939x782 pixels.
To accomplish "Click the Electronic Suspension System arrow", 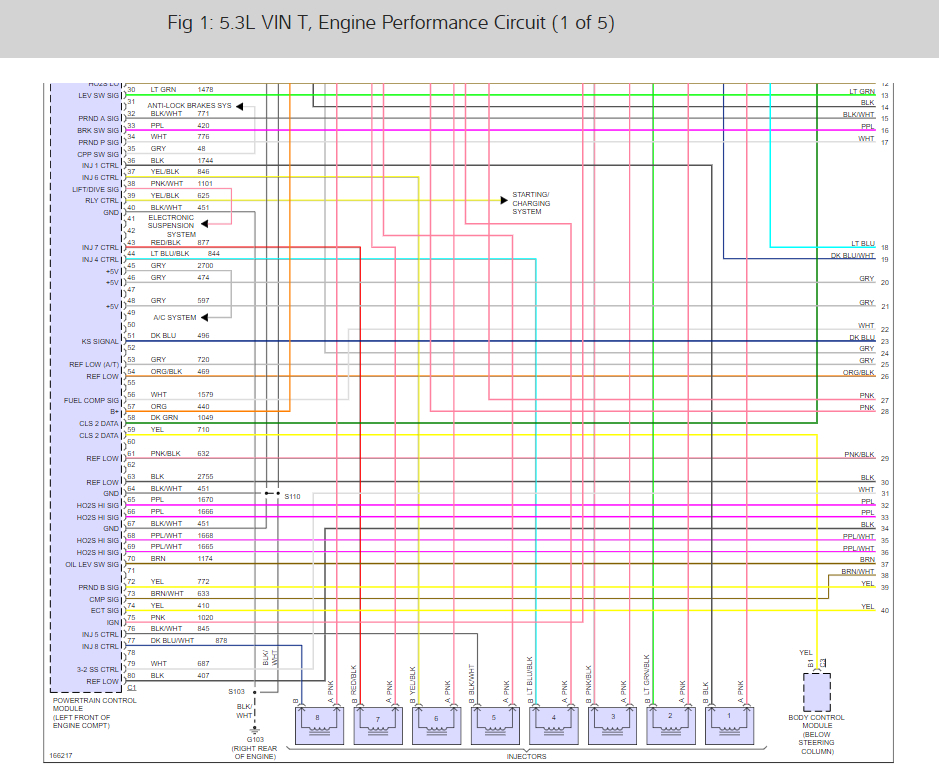I will pos(205,224).
